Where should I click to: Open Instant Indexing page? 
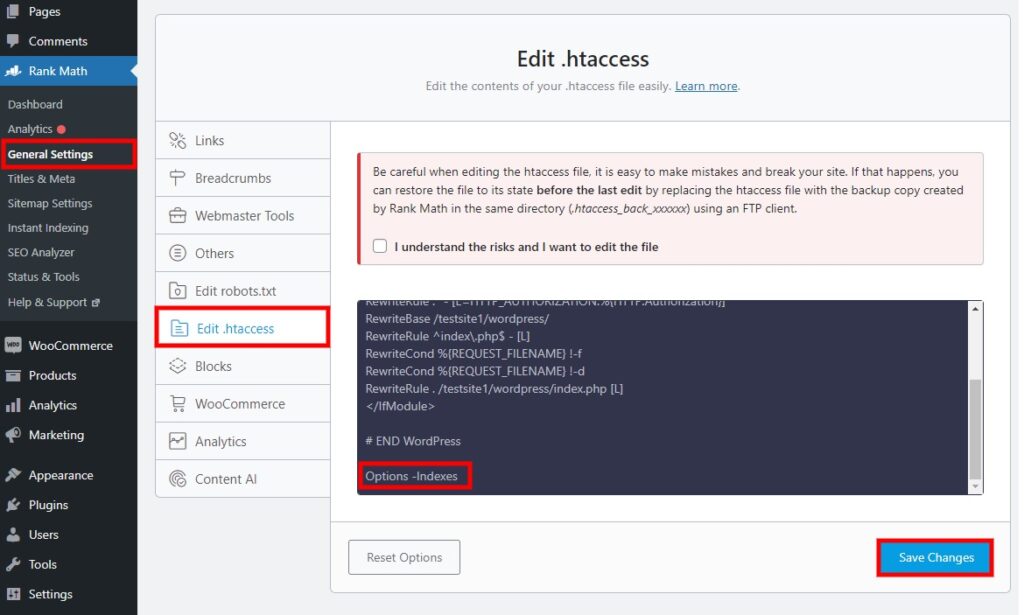(x=48, y=228)
